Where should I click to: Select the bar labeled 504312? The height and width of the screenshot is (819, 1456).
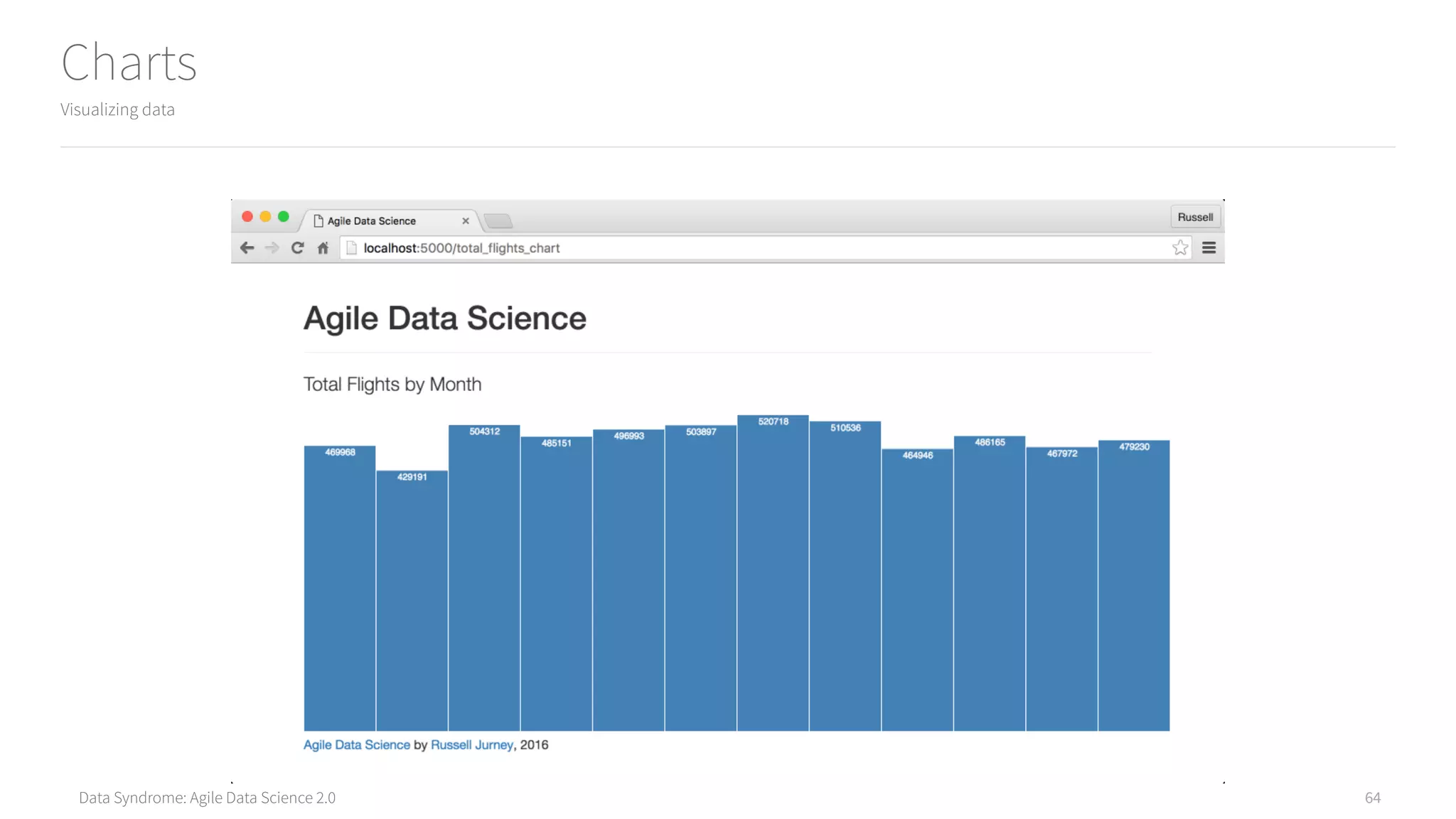[484, 578]
